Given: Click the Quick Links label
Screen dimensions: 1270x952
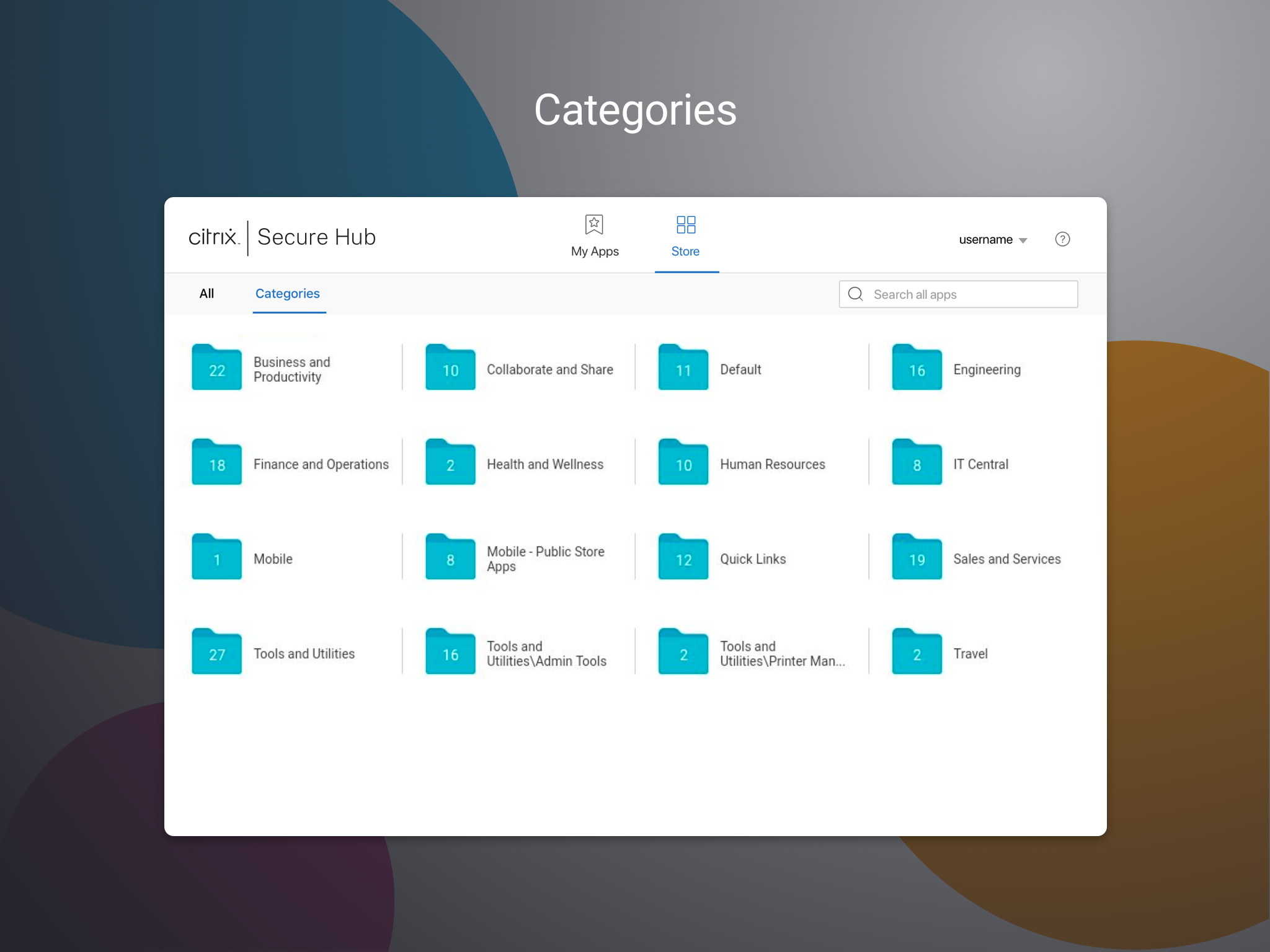Looking at the screenshot, I should tap(753, 559).
